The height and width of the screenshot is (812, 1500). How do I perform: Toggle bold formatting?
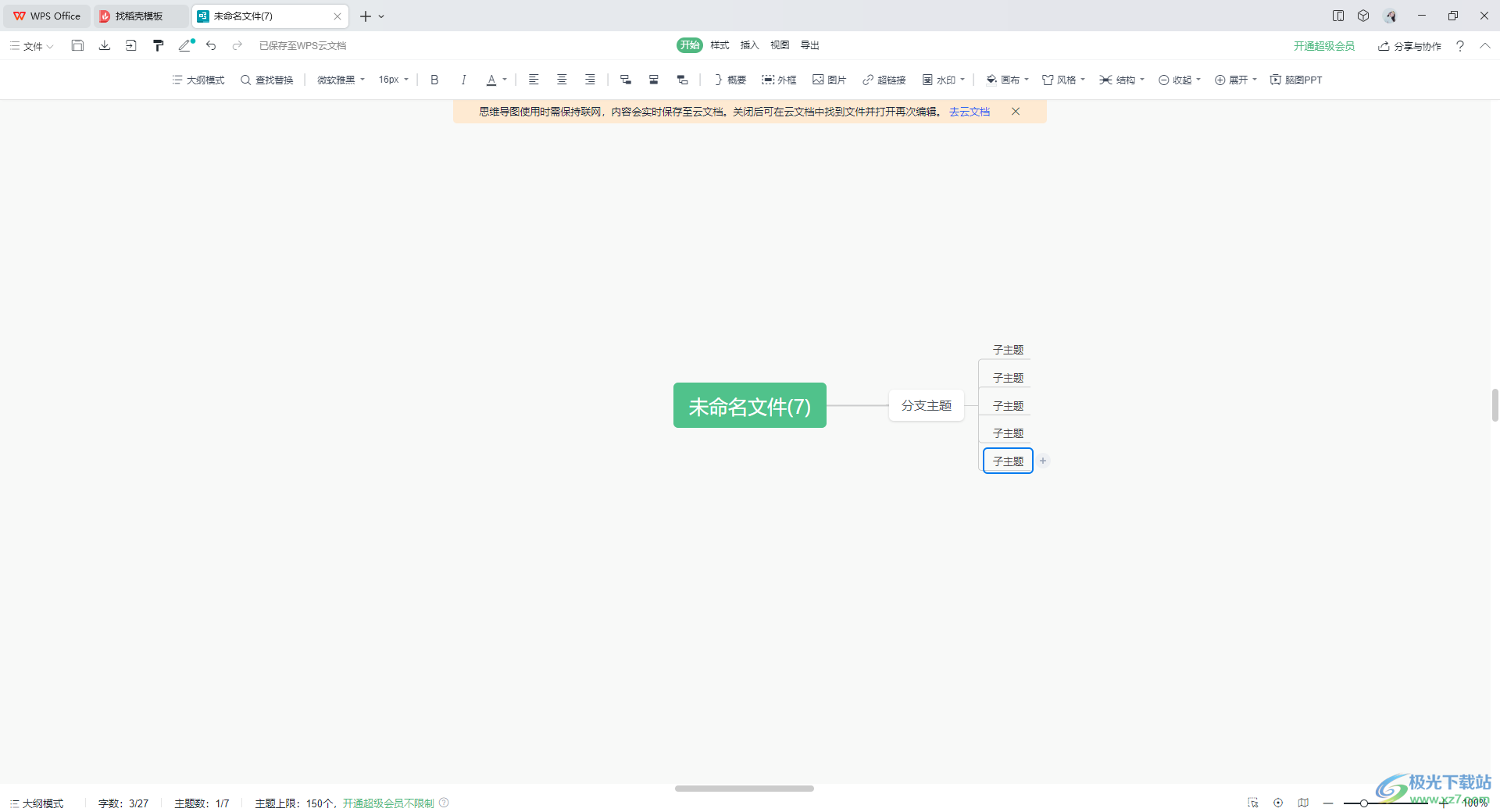click(x=435, y=80)
